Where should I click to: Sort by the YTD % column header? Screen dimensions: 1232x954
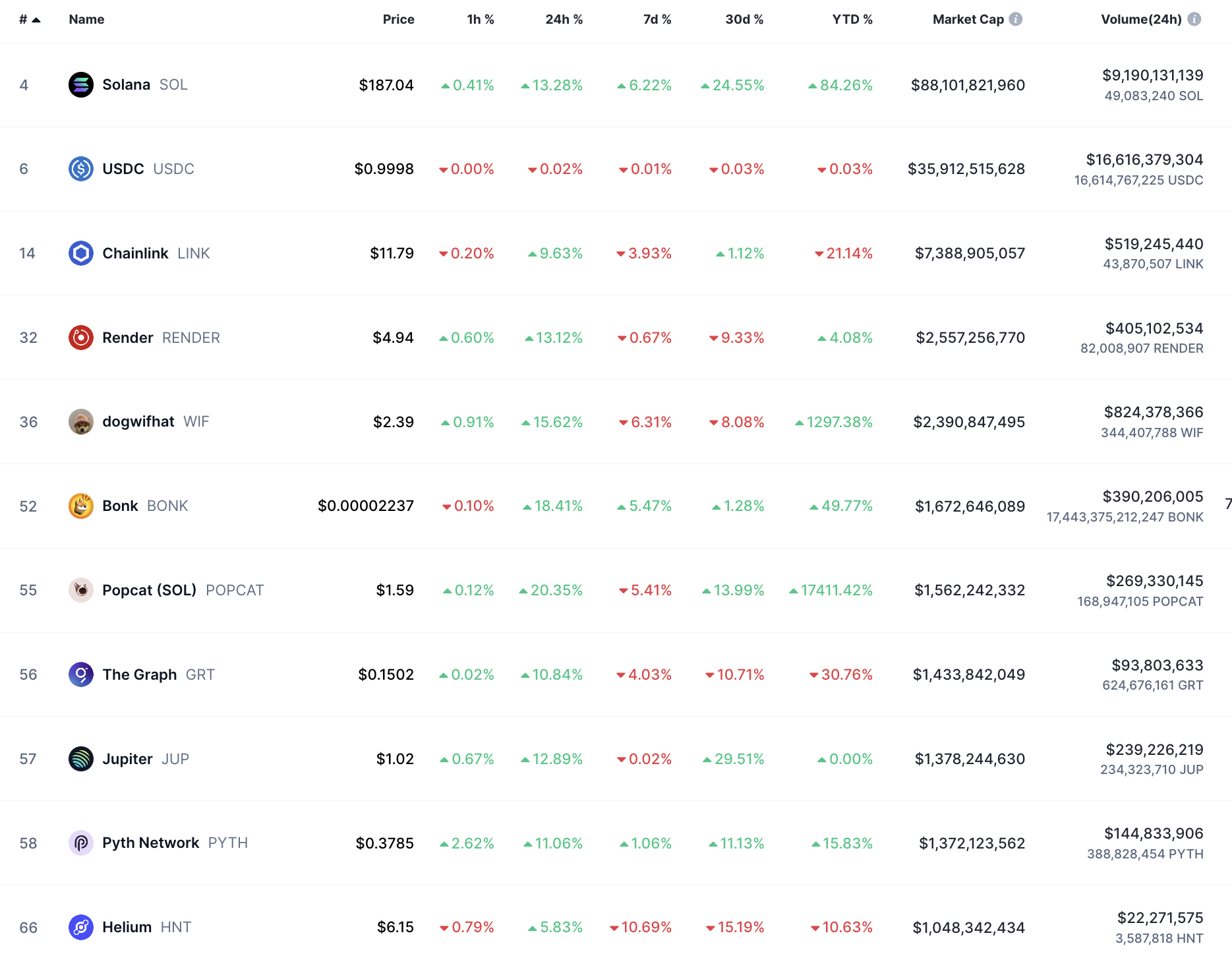coord(852,19)
